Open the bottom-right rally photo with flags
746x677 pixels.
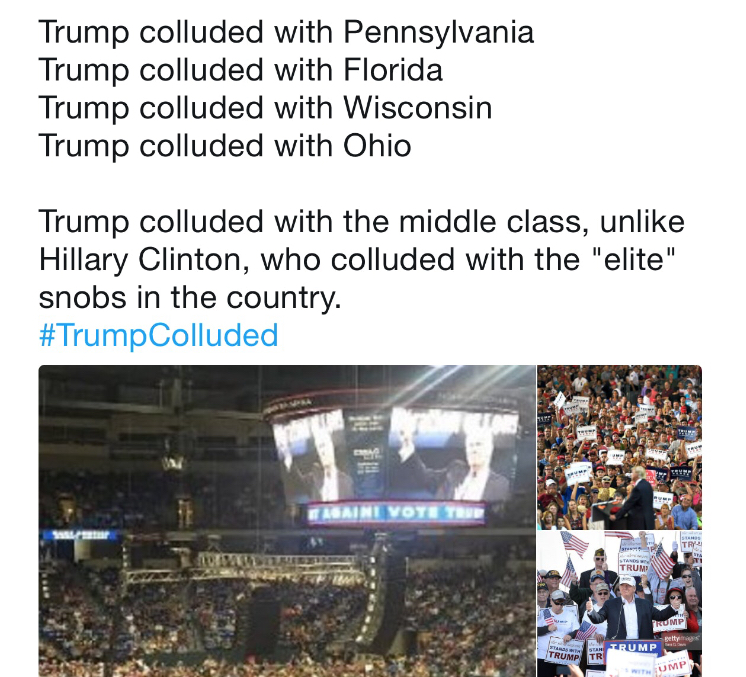click(619, 603)
